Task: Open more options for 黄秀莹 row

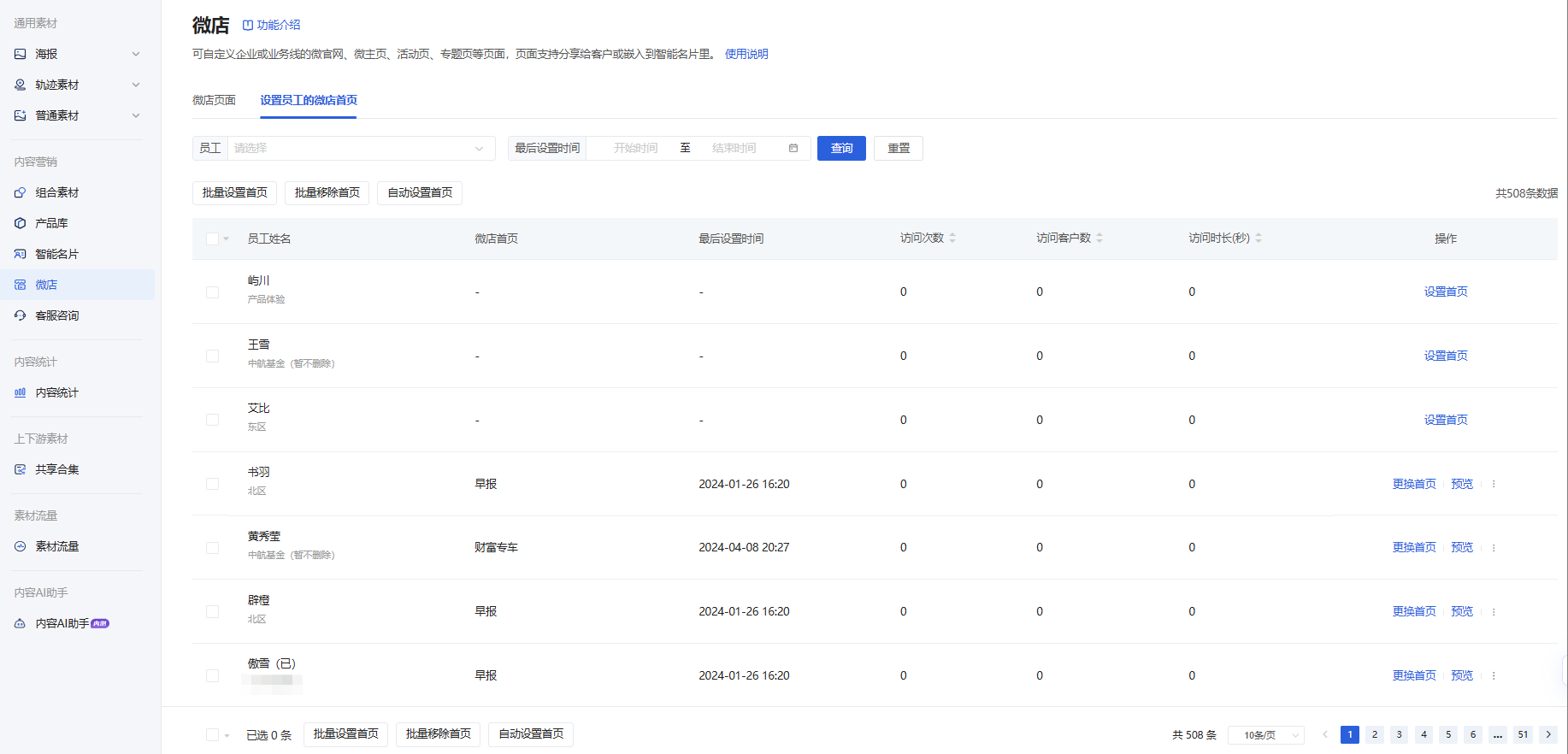Action: tap(1494, 548)
